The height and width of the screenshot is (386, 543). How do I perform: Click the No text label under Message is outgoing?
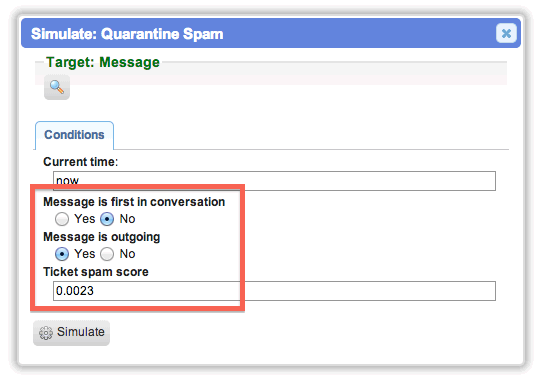pyautogui.click(x=127, y=254)
